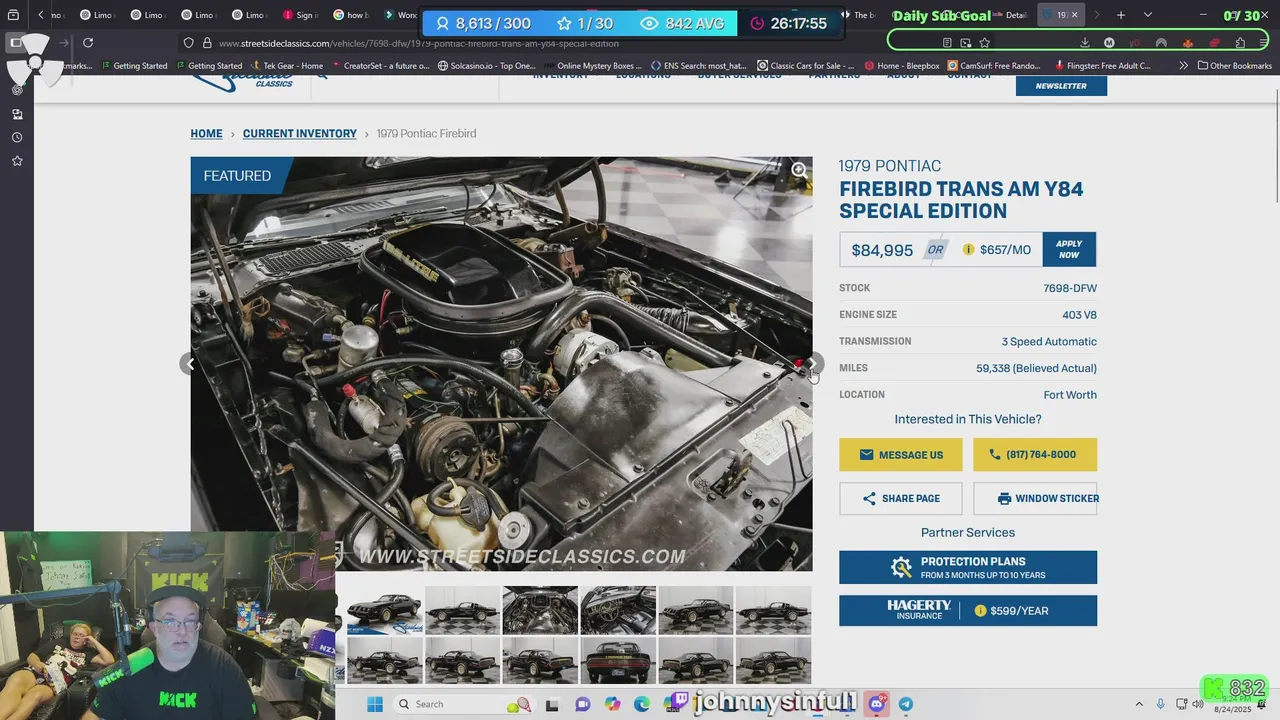Click the info icon beside $599/YEAR
The height and width of the screenshot is (720, 1280).
tap(980, 611)
